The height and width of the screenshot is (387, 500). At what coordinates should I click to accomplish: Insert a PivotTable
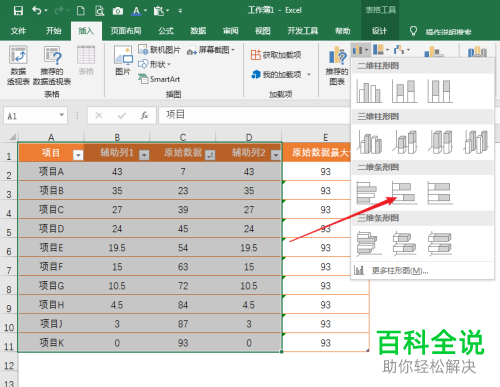pyautogui.click(x=18, y=65)
